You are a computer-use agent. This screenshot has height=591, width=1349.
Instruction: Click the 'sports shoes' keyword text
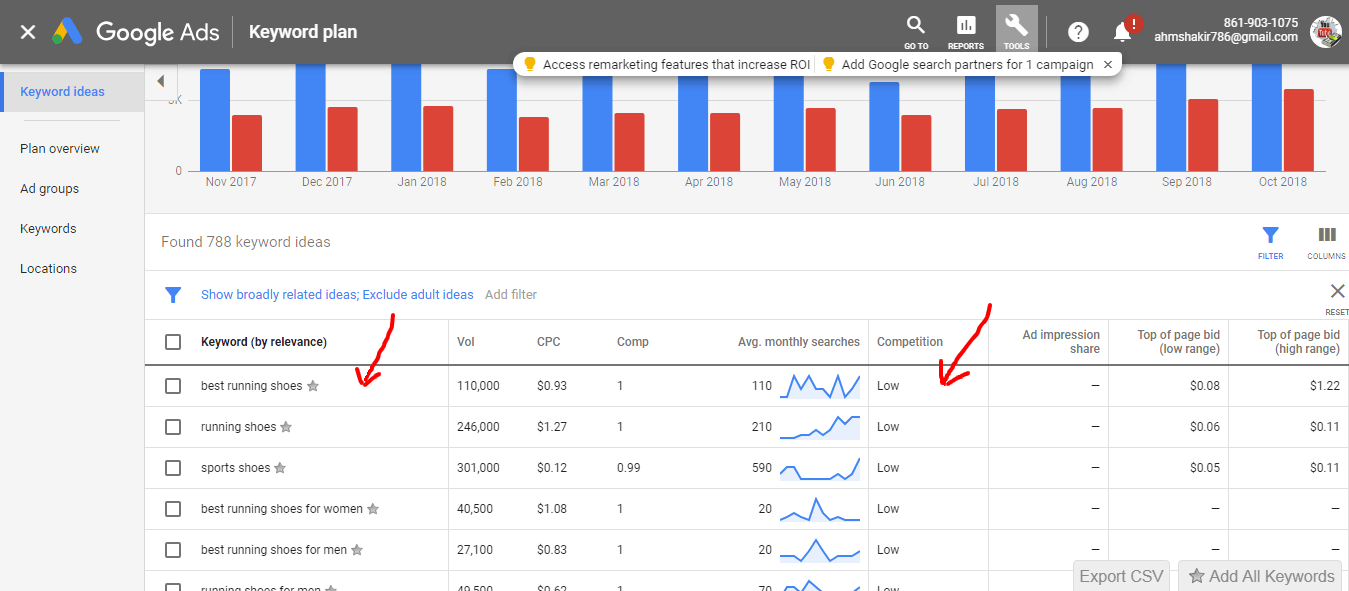[x=235, y=468]
